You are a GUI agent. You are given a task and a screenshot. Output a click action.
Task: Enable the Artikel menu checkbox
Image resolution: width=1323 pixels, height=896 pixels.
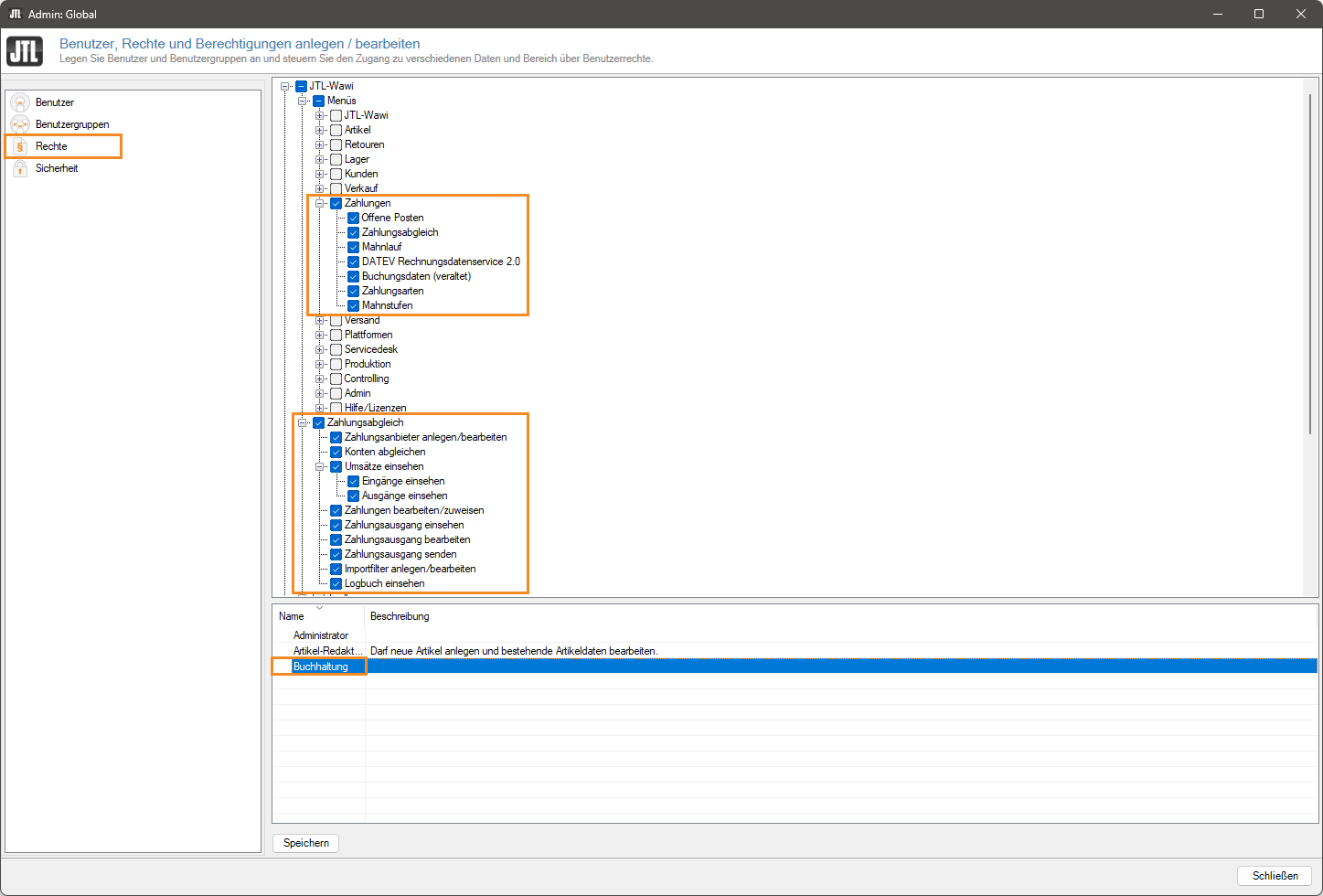pyautogui.click(x=336, y=130)
